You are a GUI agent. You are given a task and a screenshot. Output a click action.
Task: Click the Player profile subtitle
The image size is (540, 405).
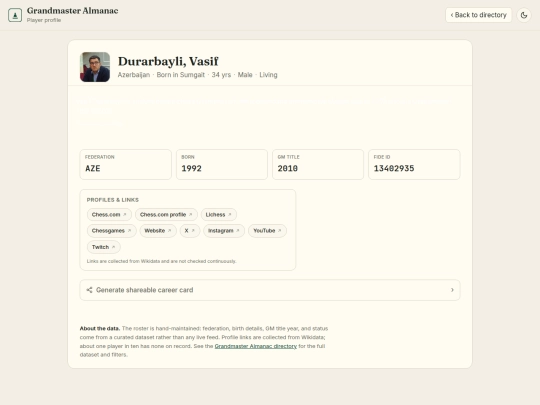(x=44, y=20)
